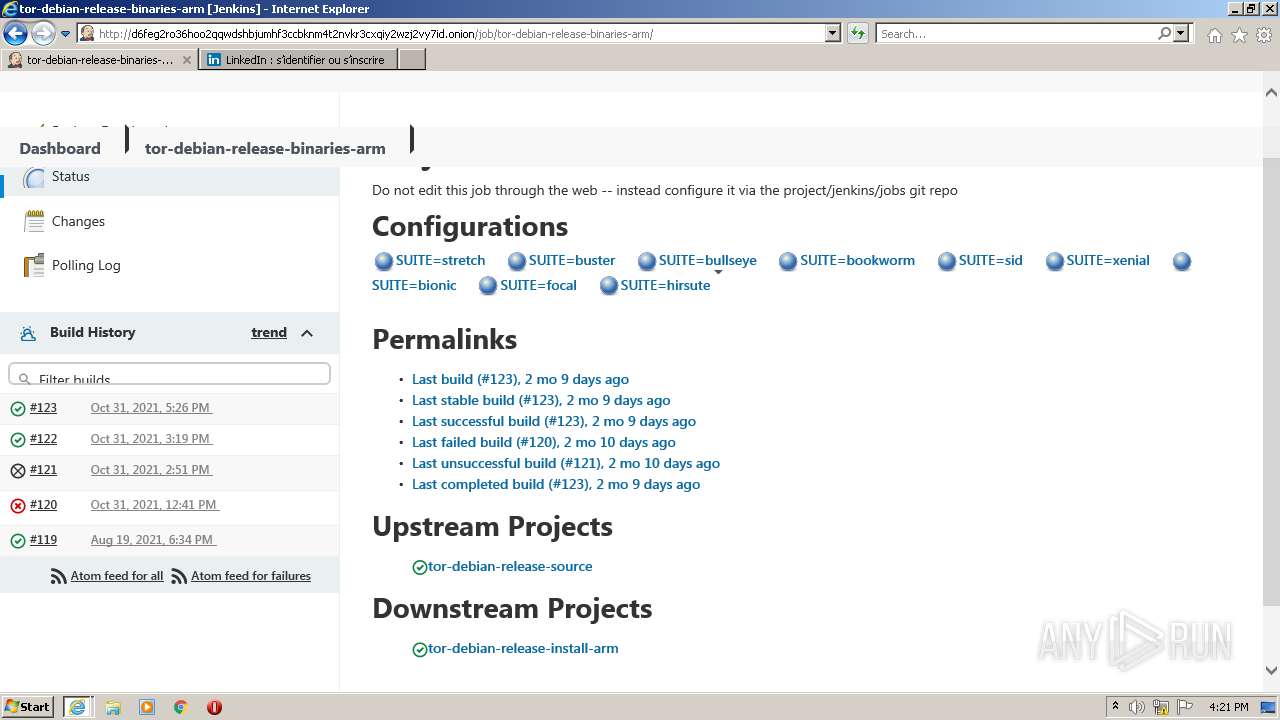Open the Favorites star icon
Screen dimensions: 1280x720
click(1239, 35)
